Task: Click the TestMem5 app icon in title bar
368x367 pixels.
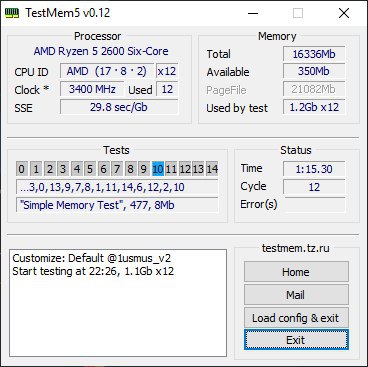Action: [x=12, y=13]
